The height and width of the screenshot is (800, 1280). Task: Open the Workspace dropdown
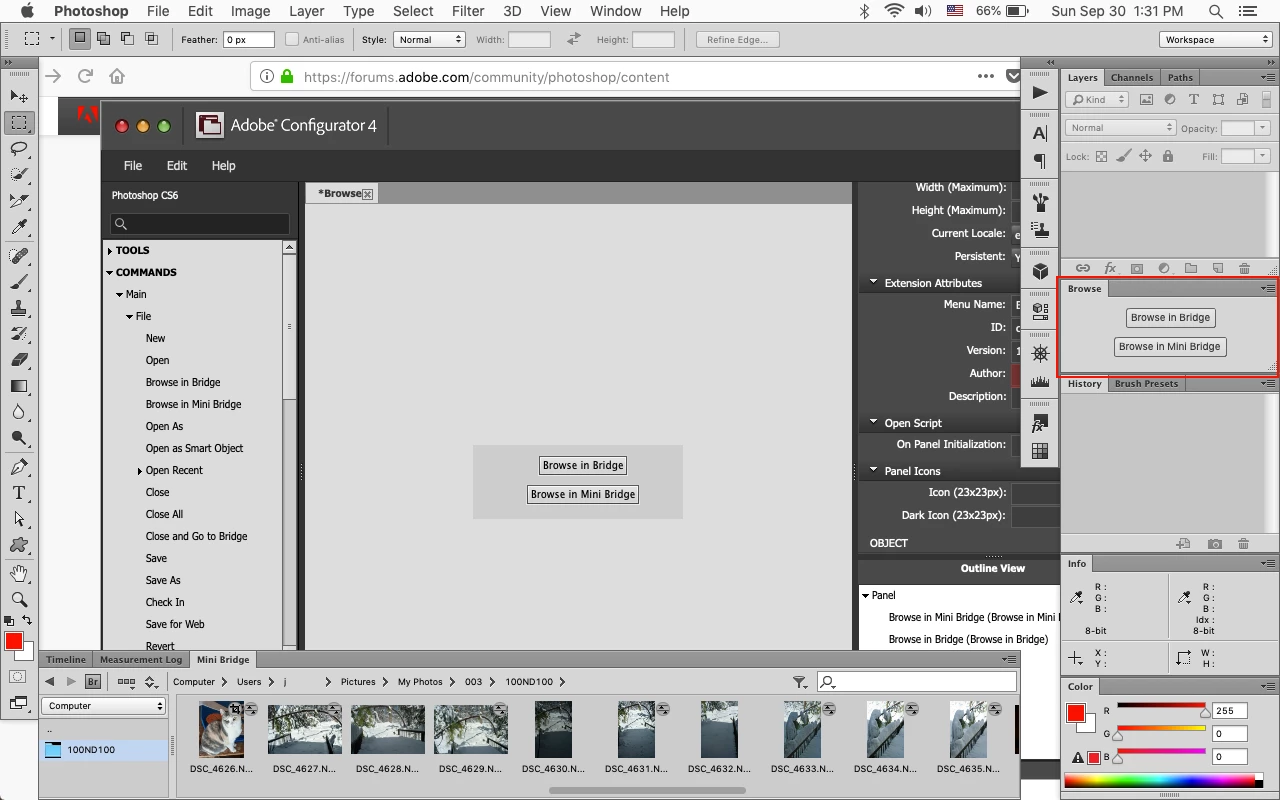tap(1216, 40)
